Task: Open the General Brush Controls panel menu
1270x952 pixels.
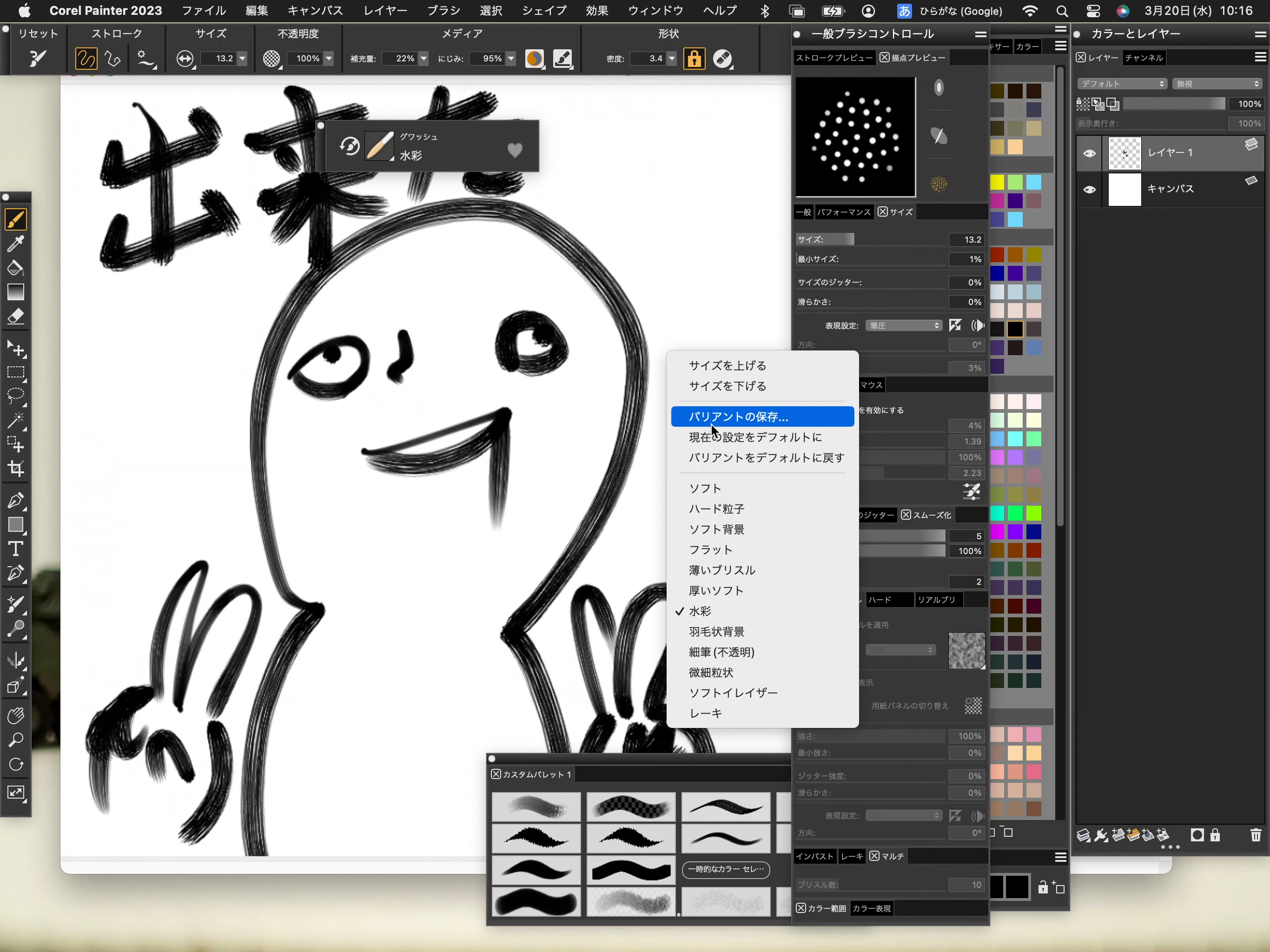Action: click(981, 34)
